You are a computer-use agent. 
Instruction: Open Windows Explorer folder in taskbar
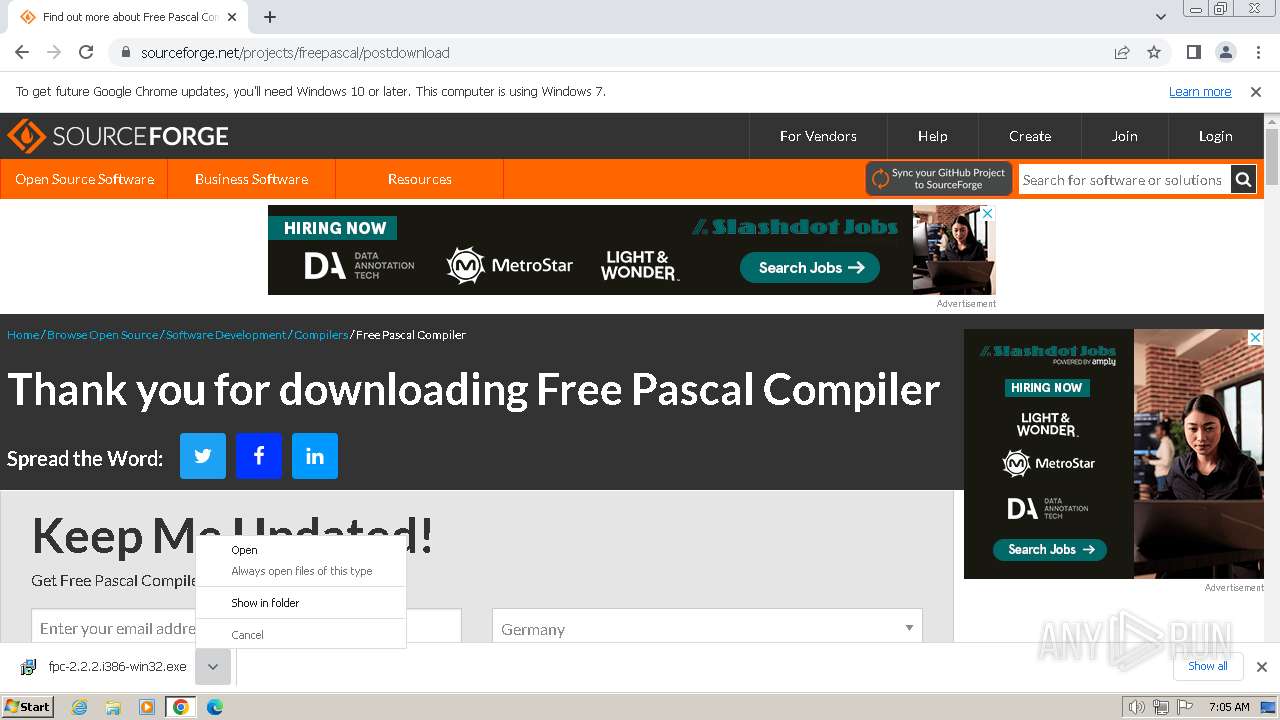pyautogui.click(x=113, y=707)
